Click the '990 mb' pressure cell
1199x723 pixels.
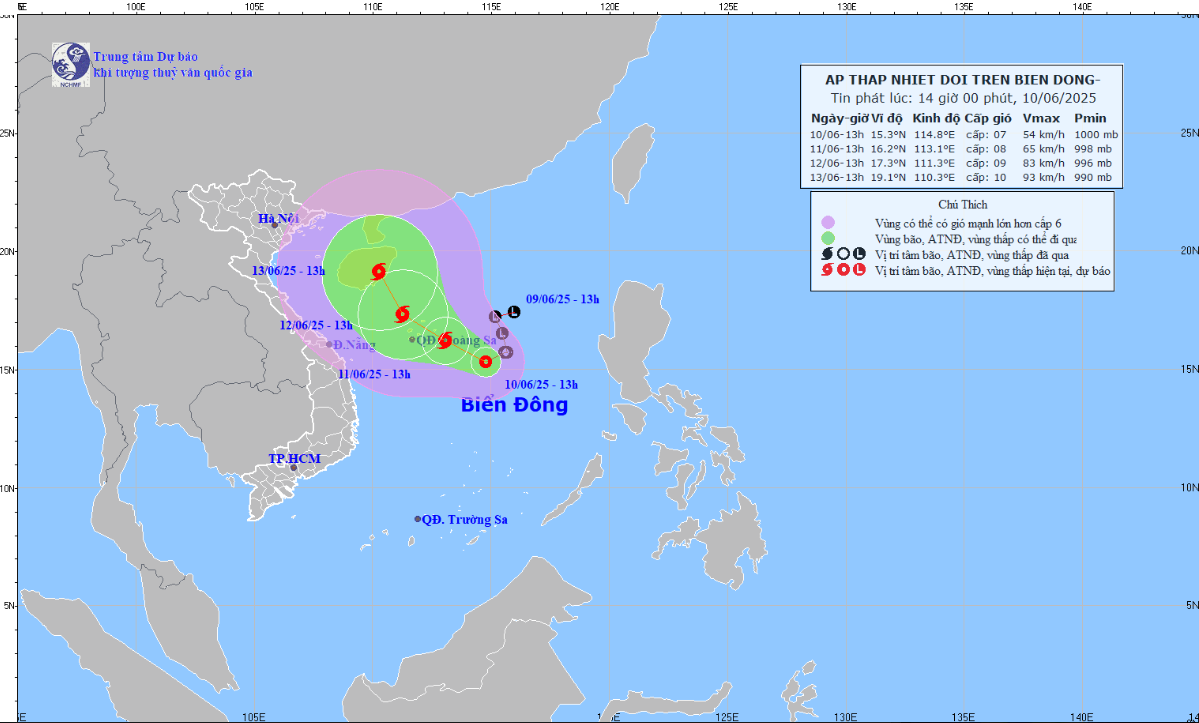coord(1093,177)
